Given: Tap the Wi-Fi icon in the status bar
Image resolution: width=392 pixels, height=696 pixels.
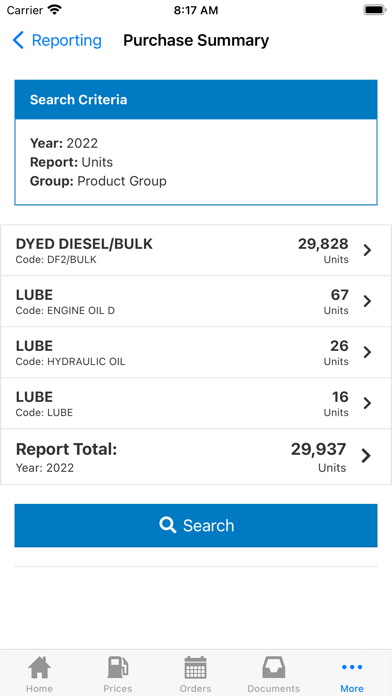Looking at the screenshot, I should (55, 10).
